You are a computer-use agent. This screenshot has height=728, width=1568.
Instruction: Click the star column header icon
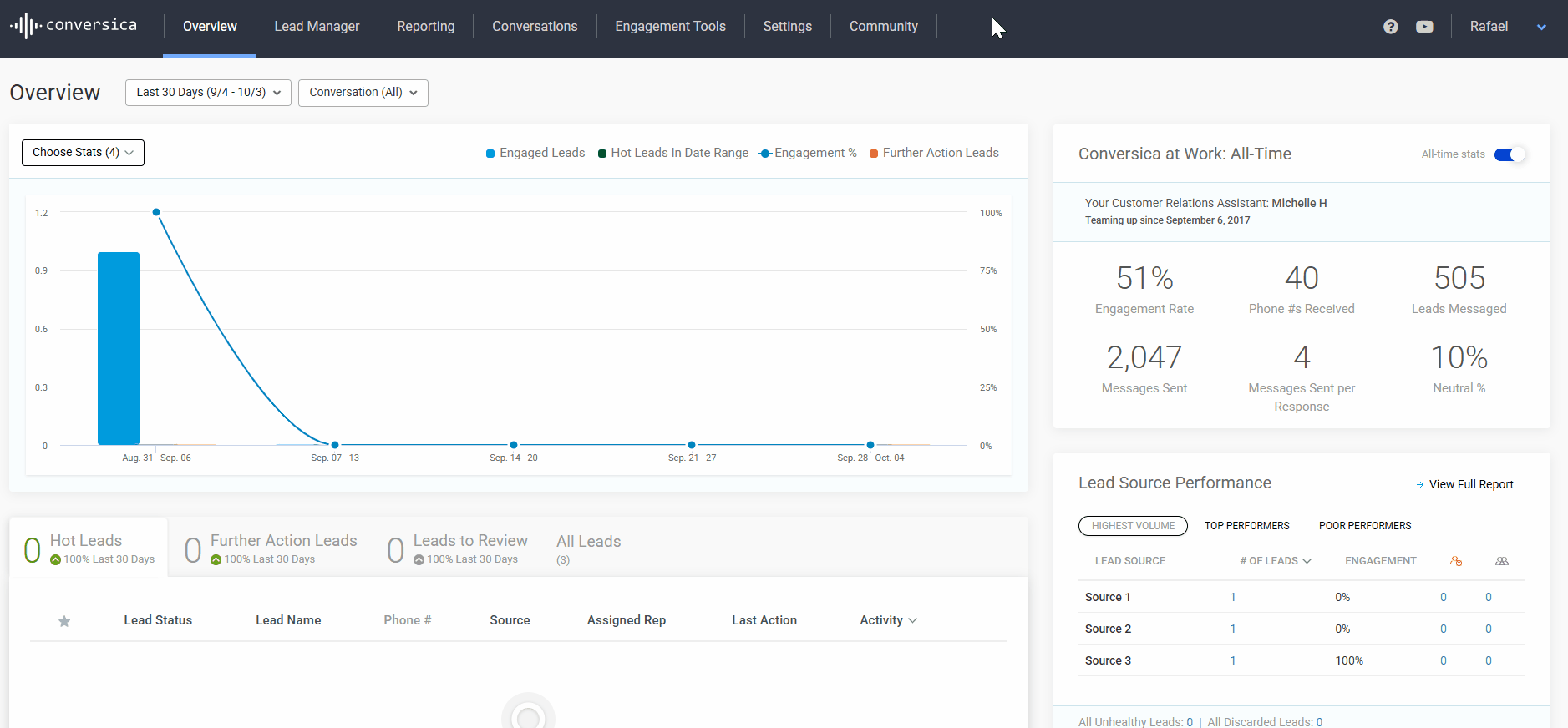tap(64, 621)
